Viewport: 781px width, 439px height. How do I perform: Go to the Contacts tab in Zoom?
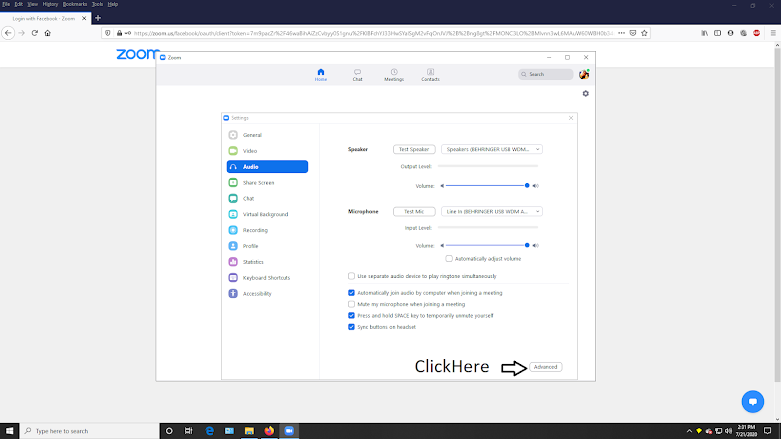pos(430,75)
